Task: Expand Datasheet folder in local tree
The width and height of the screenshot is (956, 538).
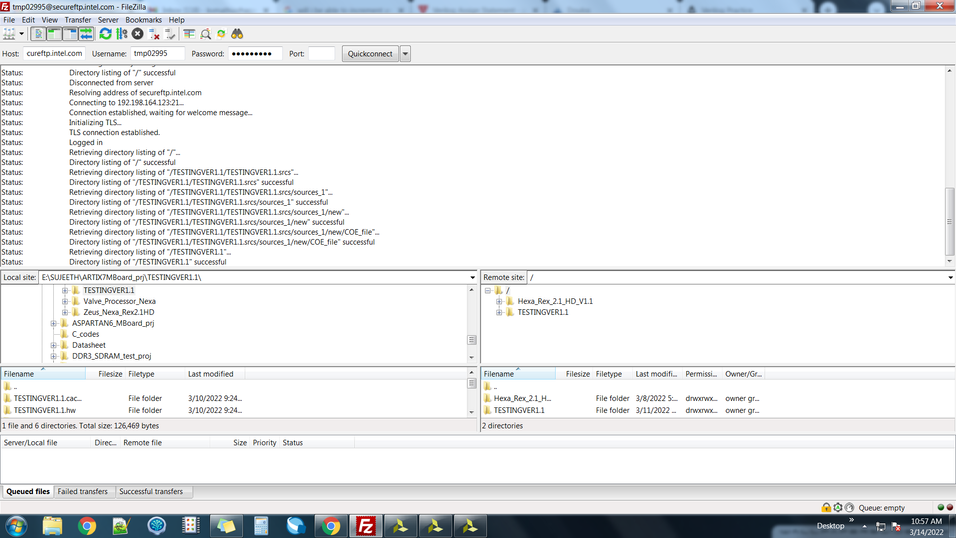Action: pos(54,345)
